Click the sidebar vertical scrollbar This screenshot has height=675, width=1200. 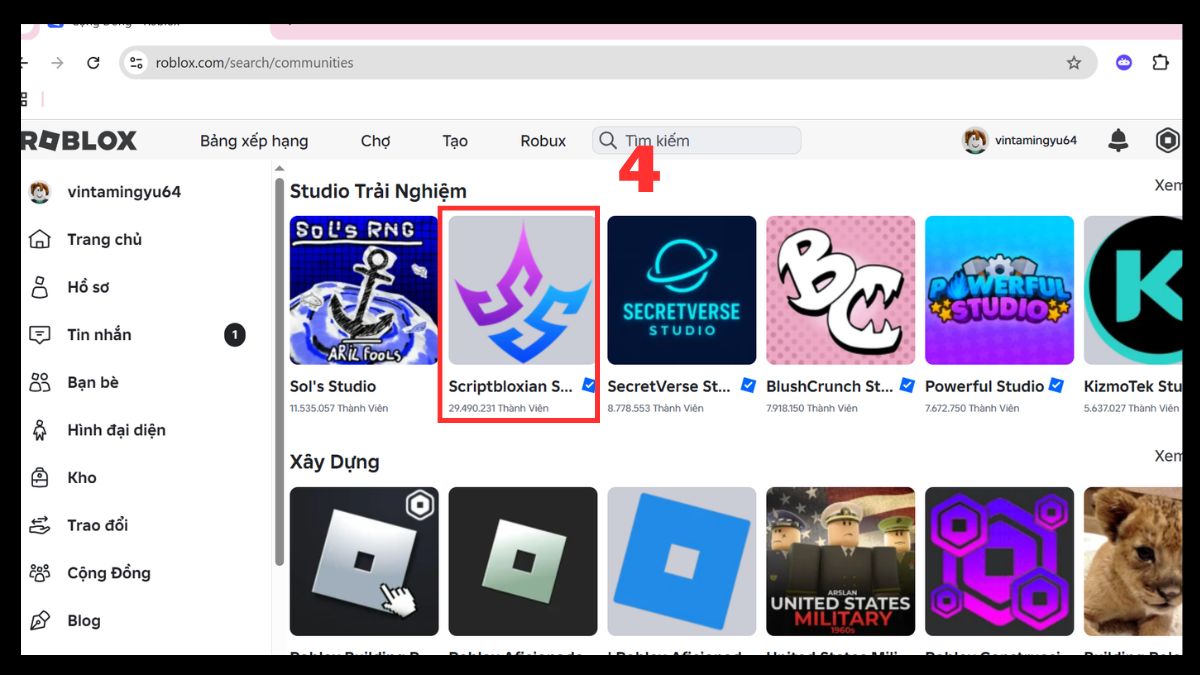click(279, 370)
